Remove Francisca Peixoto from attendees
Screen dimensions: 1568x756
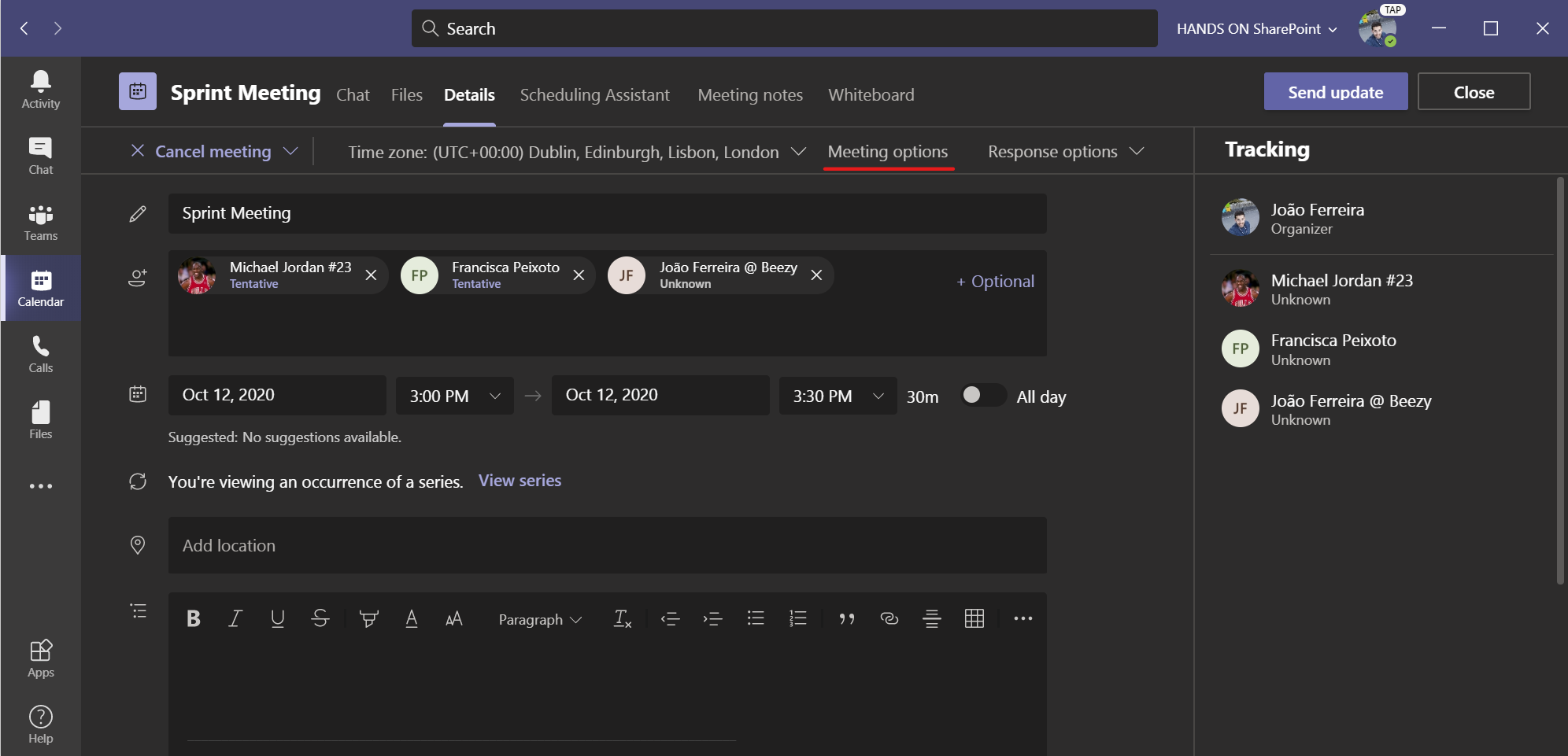579,275
